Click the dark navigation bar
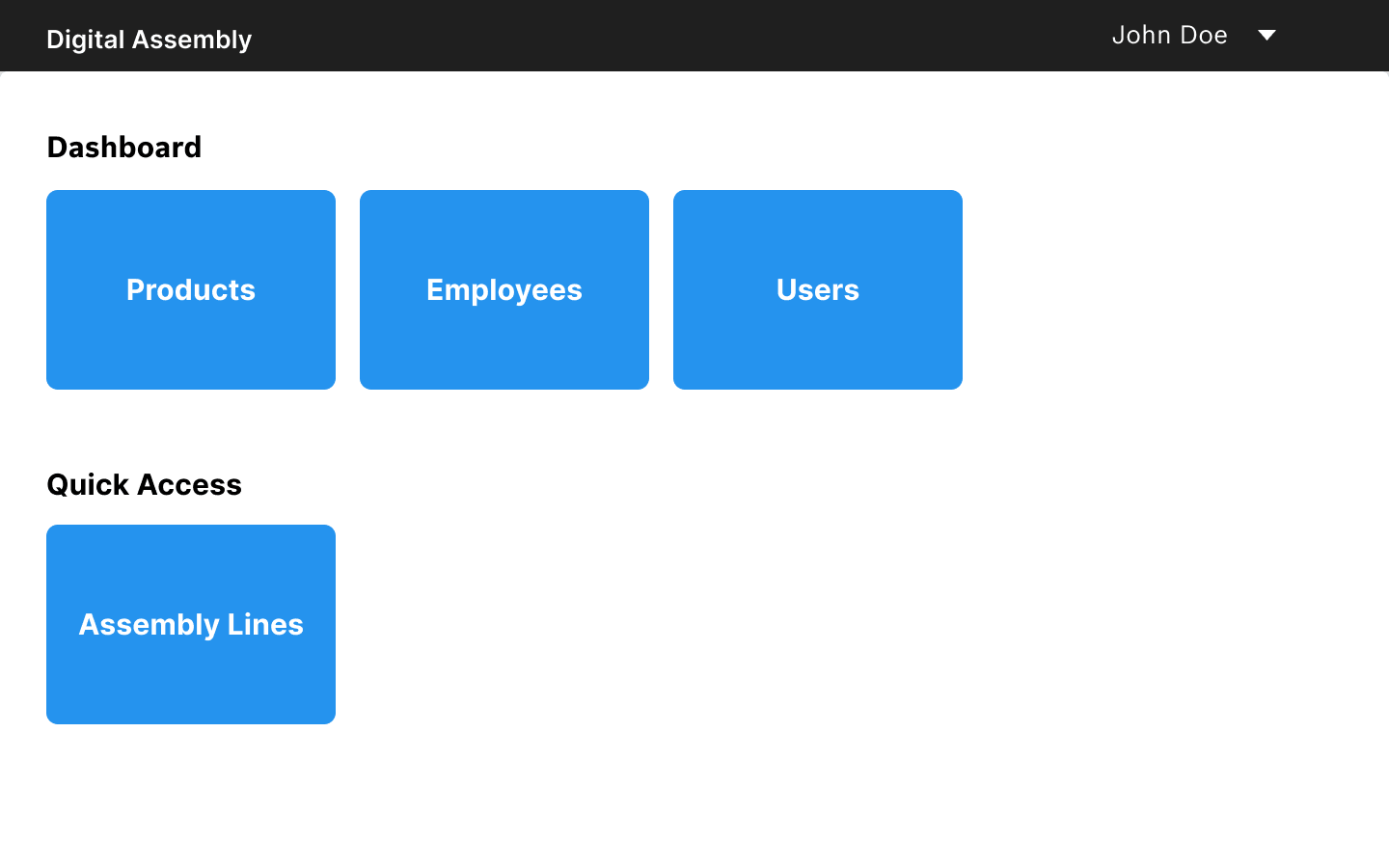The image size is (1389, 868). tap(675, 35)
